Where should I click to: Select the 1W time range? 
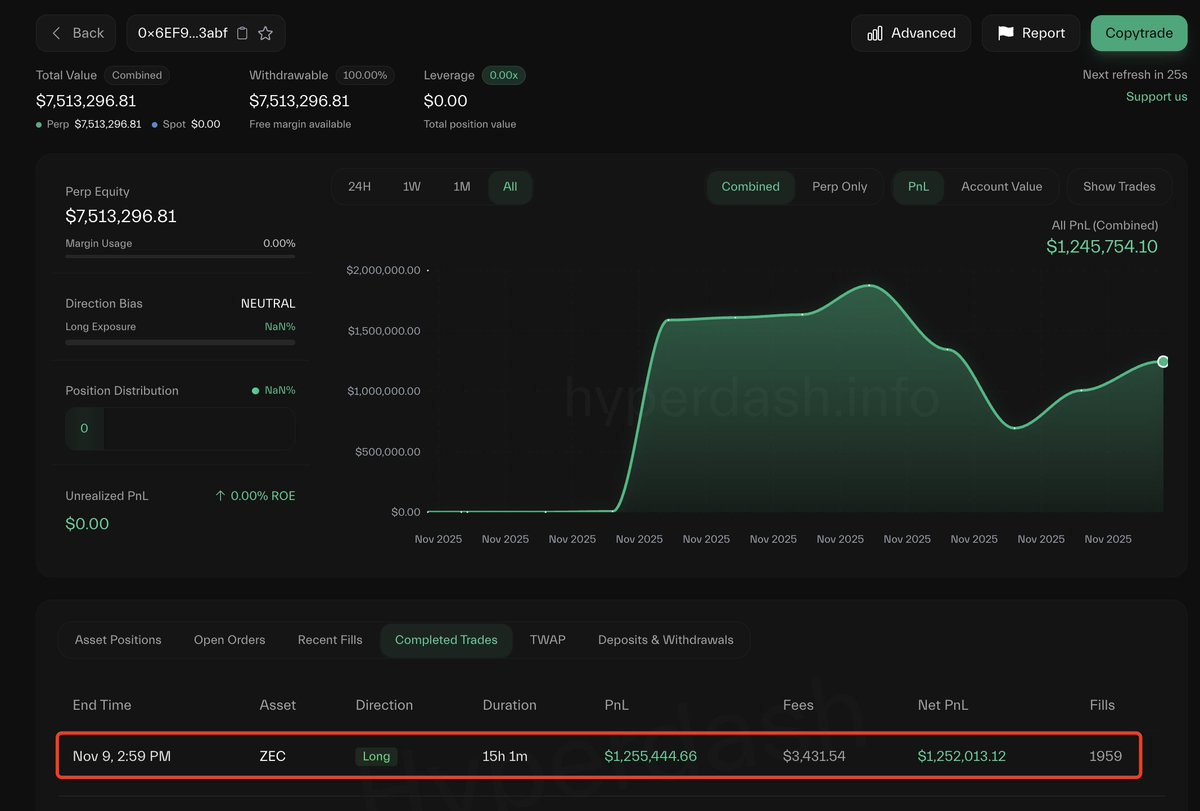pyautogui.click(x=411, y=187)
